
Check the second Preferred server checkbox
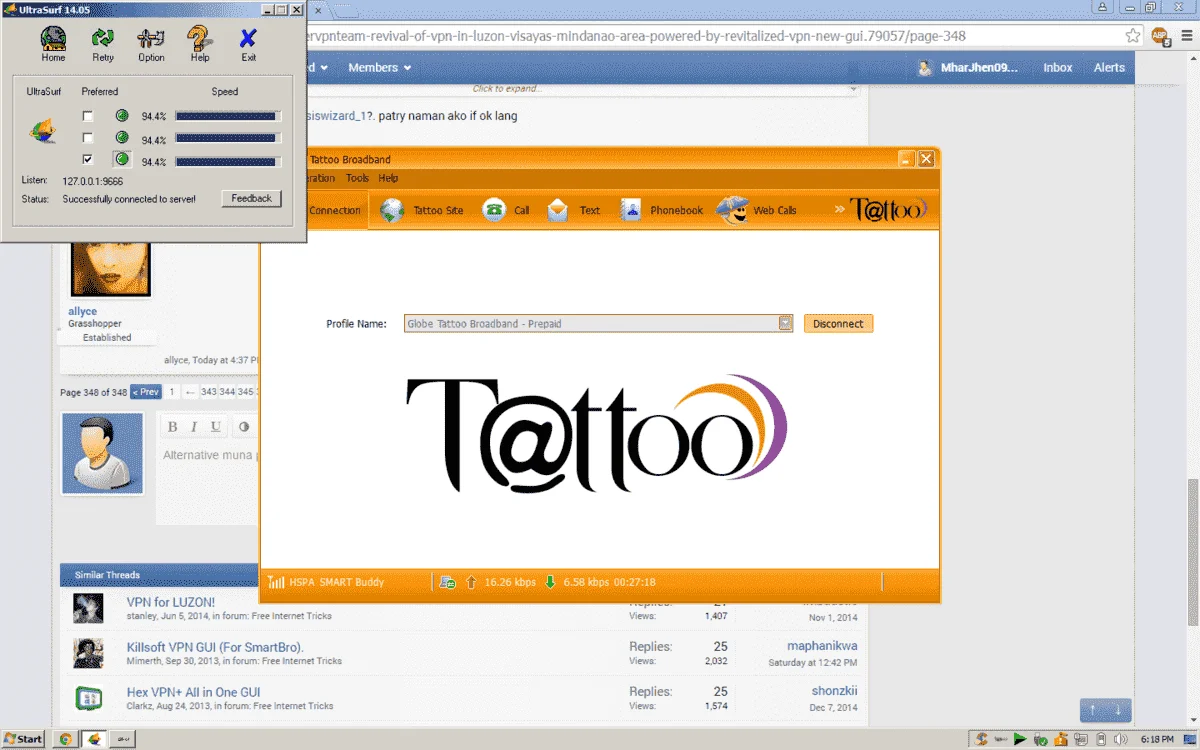(x=88, y=138)
